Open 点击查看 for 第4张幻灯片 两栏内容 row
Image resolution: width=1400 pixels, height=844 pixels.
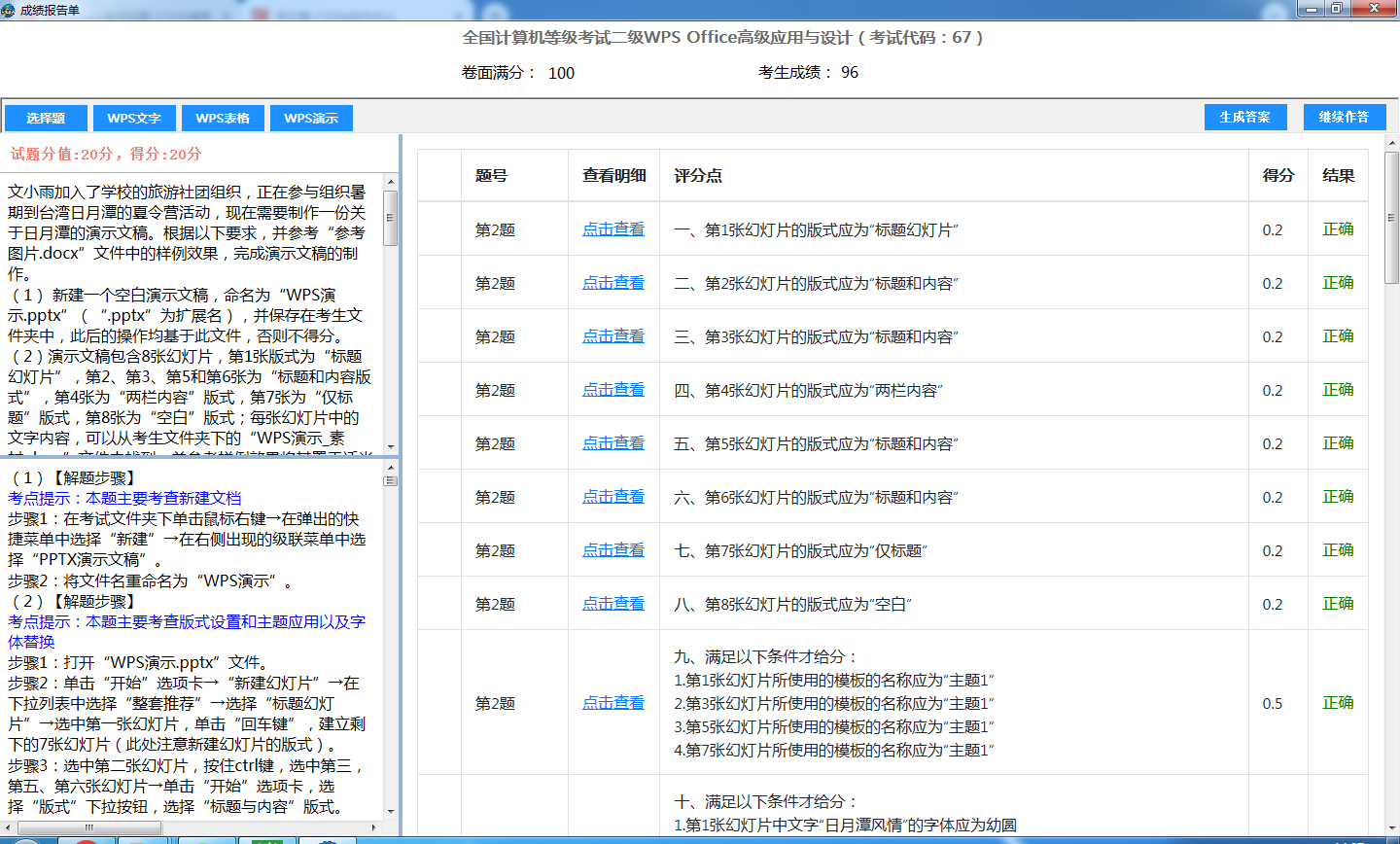pos(613,390)
